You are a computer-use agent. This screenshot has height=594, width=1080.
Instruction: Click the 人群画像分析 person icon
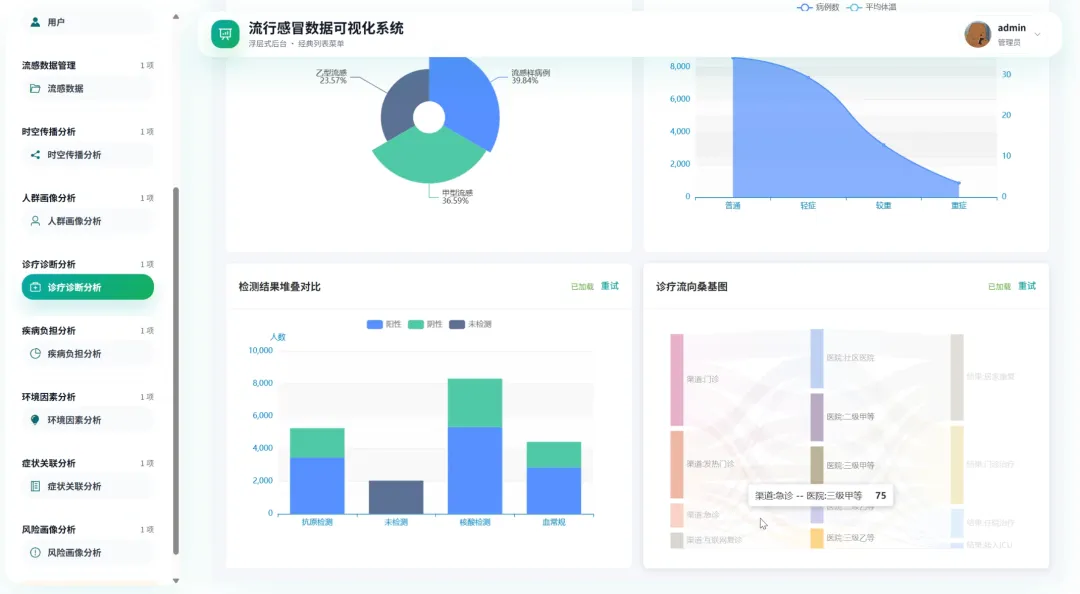tap(35, 221)
